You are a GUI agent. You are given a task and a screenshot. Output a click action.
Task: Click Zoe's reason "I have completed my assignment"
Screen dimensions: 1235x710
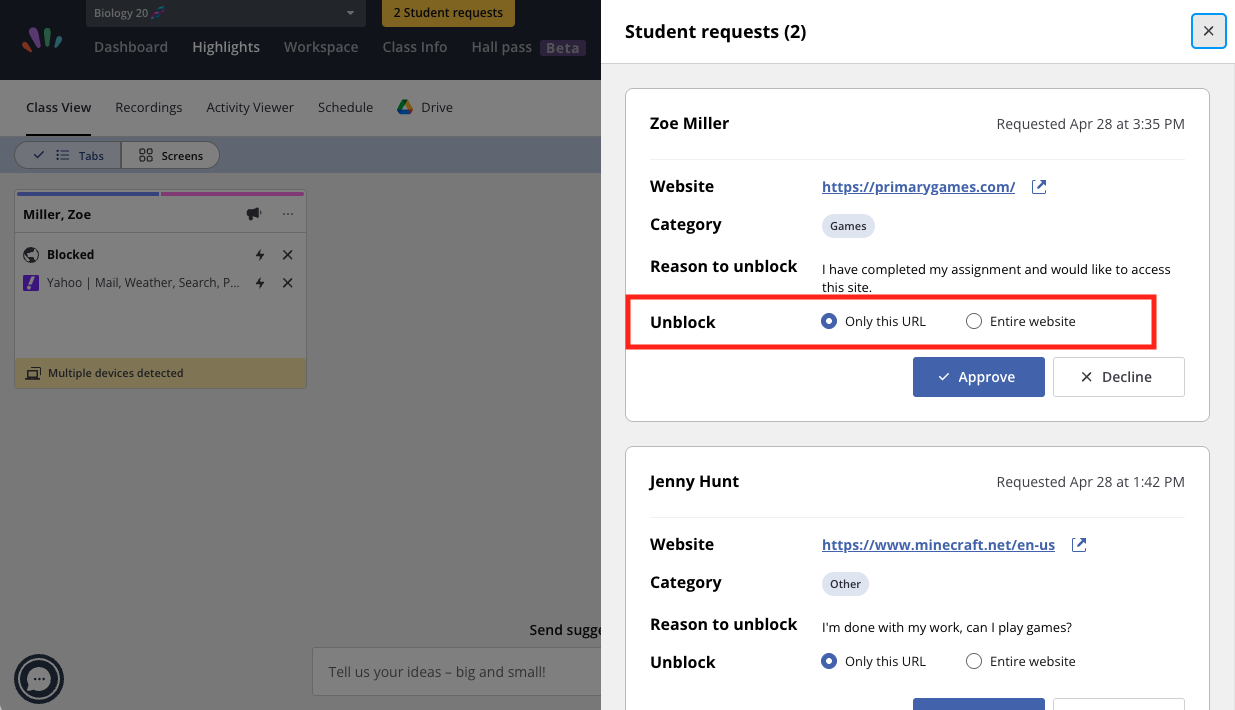point(996,278)
